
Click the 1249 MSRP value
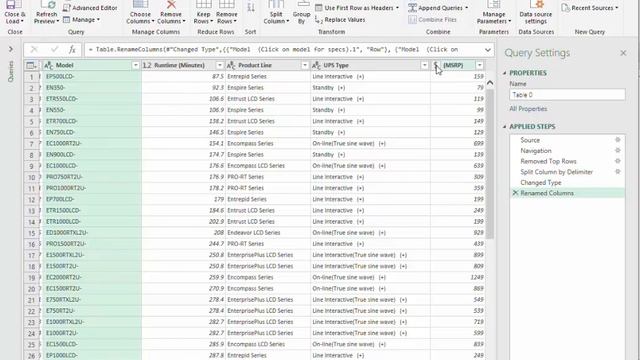point(476,278)
